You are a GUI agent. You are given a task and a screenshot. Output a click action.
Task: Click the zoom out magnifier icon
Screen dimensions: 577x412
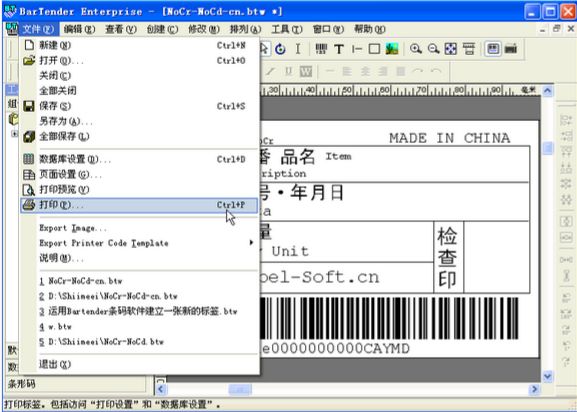coord(433,49)
